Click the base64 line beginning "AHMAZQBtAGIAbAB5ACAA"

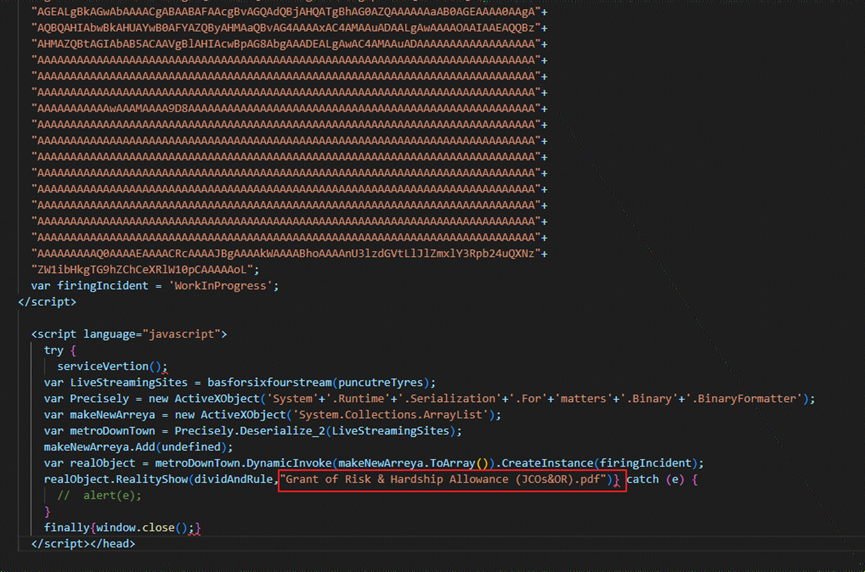pyautogui.click(x=289, y=44)
